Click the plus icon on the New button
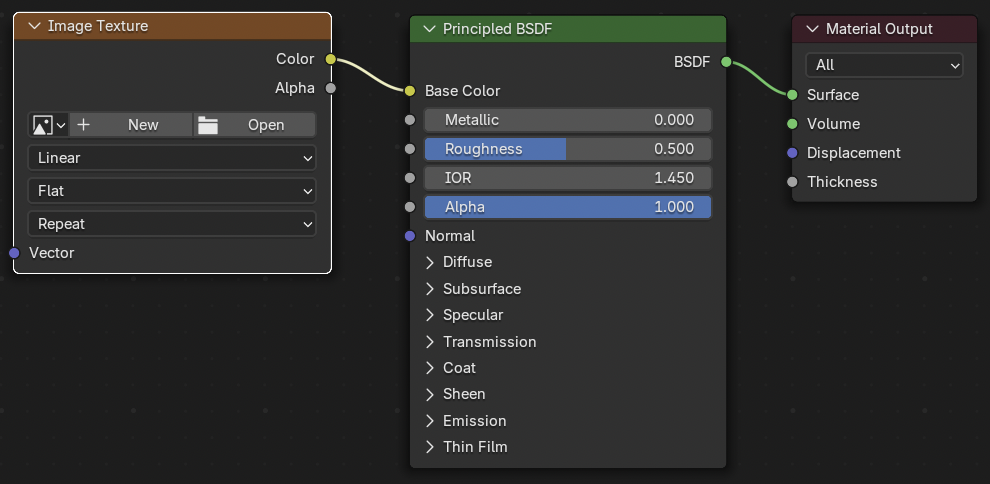The height and width of the screenshot is (484, 990). (84, 125)
